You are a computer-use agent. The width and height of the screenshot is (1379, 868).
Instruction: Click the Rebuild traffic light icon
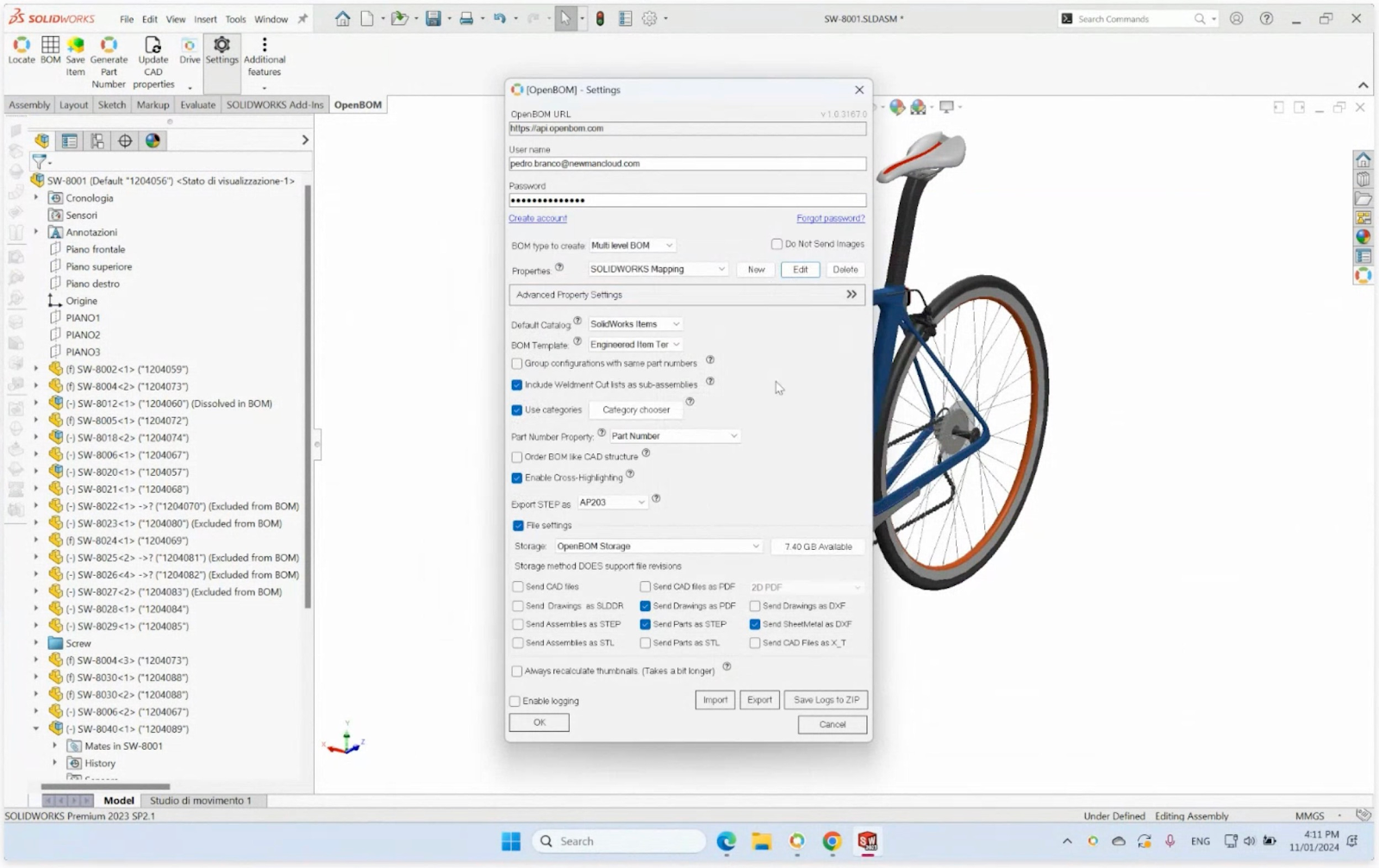pos(600,18)
